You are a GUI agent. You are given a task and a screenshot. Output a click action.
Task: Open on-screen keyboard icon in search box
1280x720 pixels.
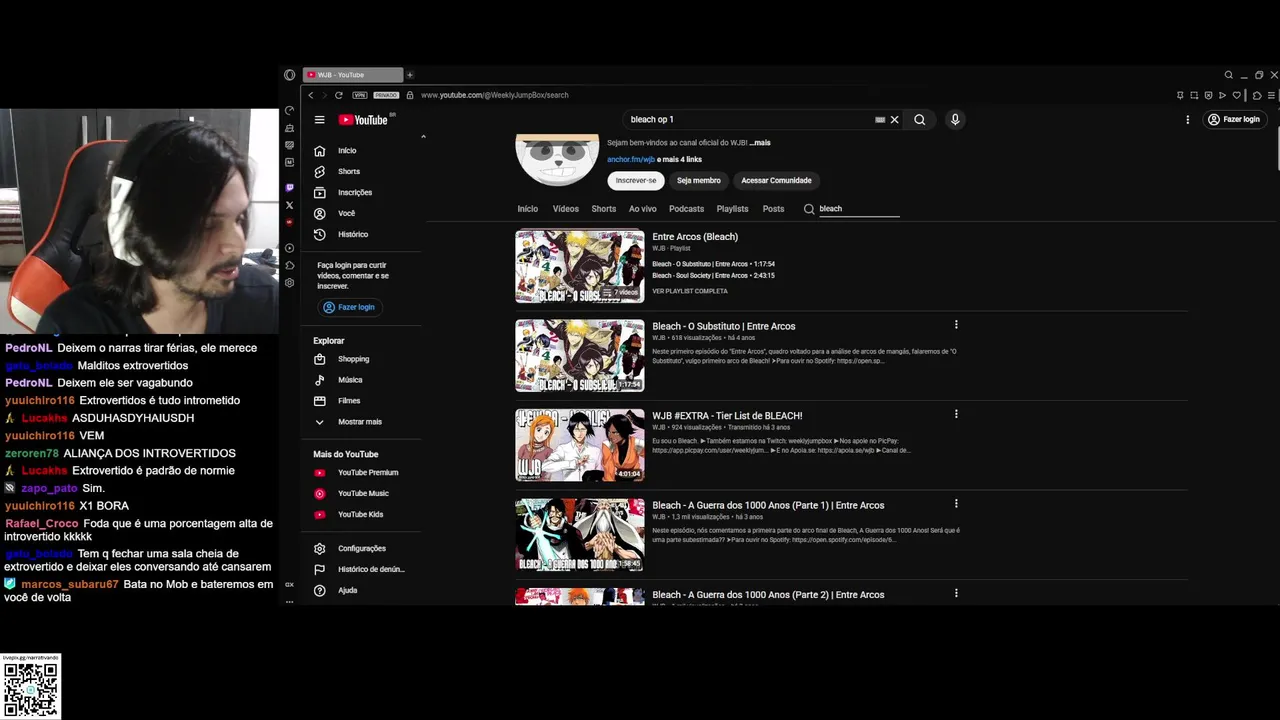click(x=880, y=120)
